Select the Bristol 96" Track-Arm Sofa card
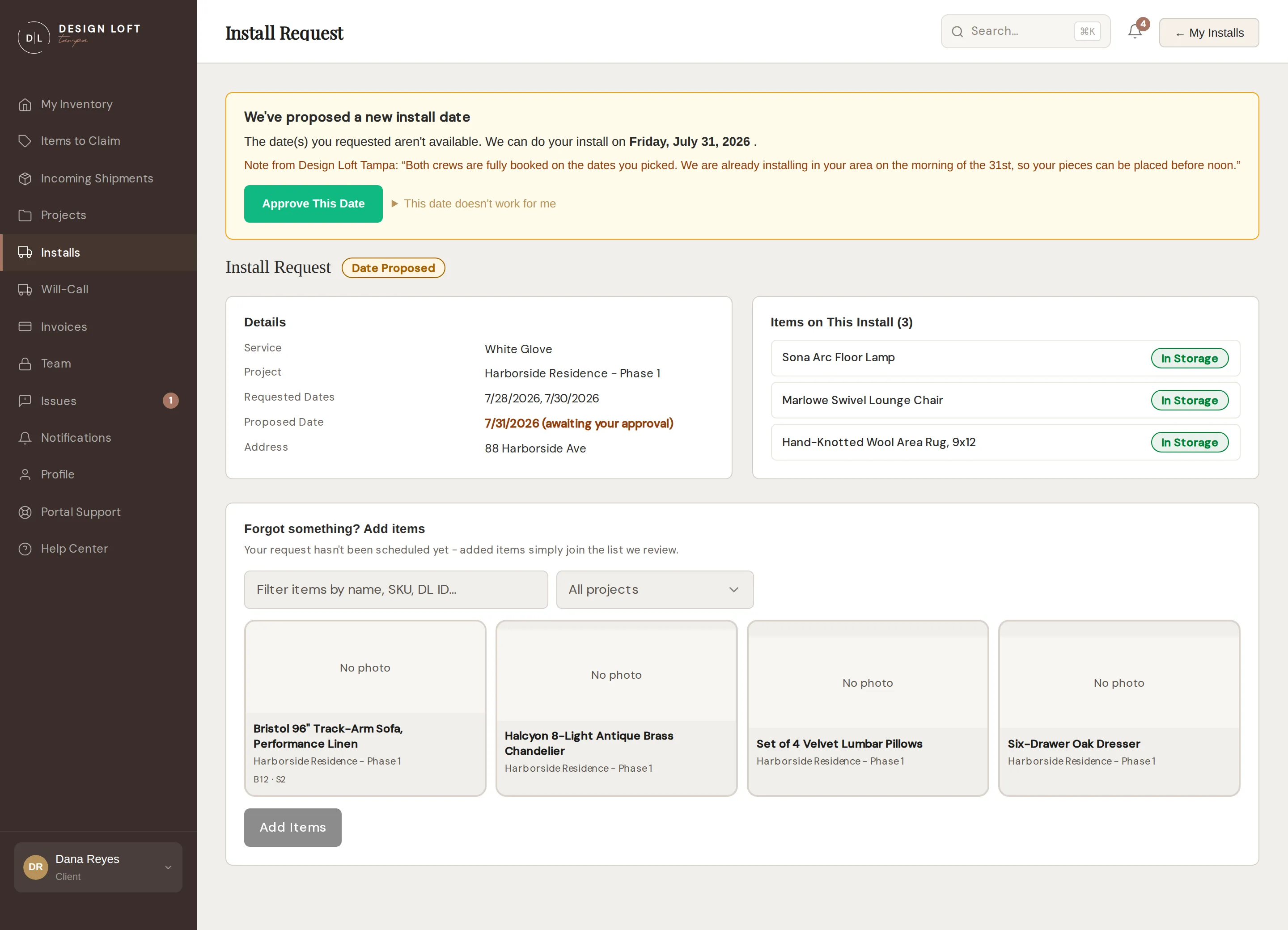The image size is (1288, 930). [365, 708]
